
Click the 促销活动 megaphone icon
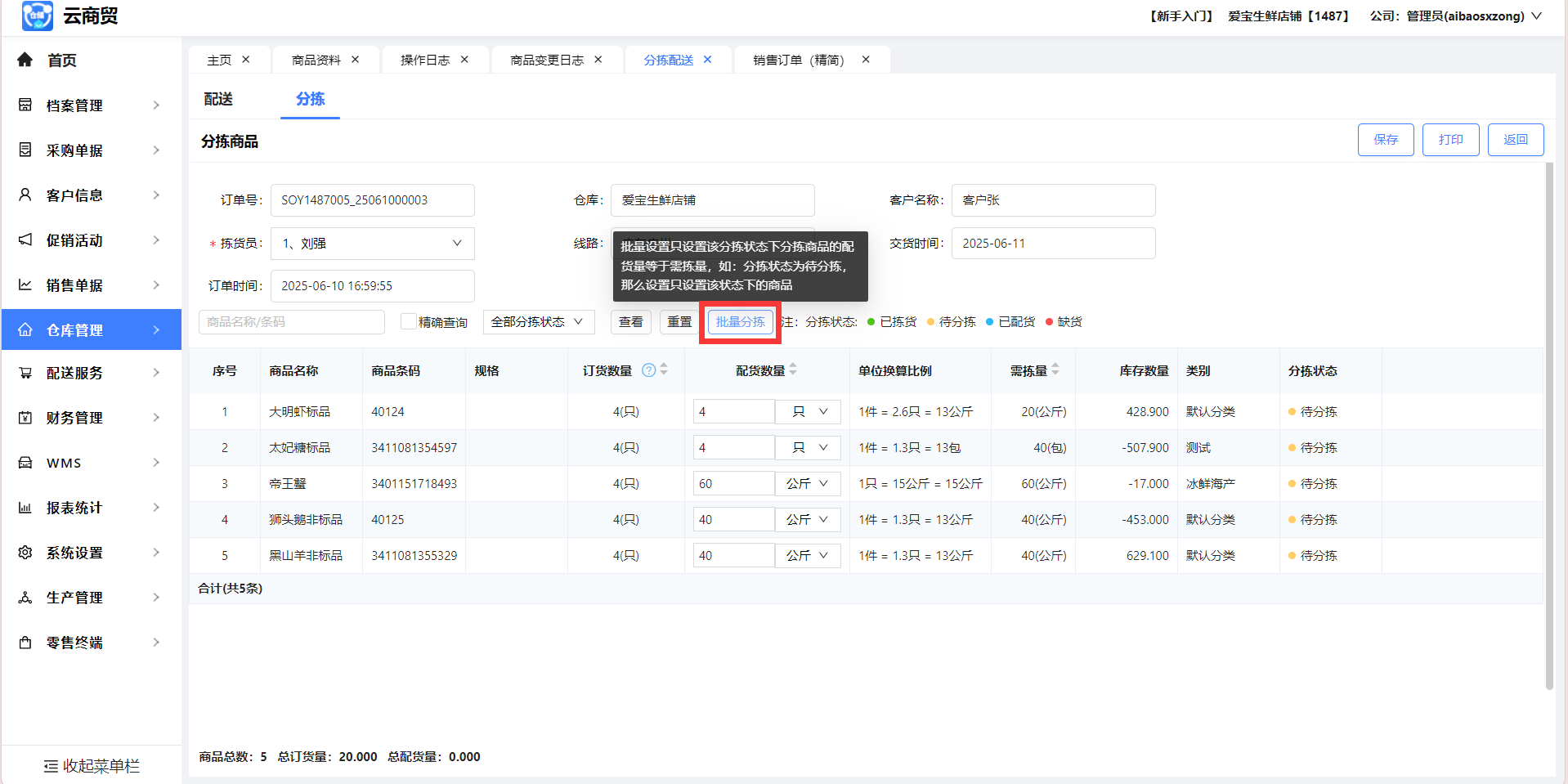tap(25, 240)
